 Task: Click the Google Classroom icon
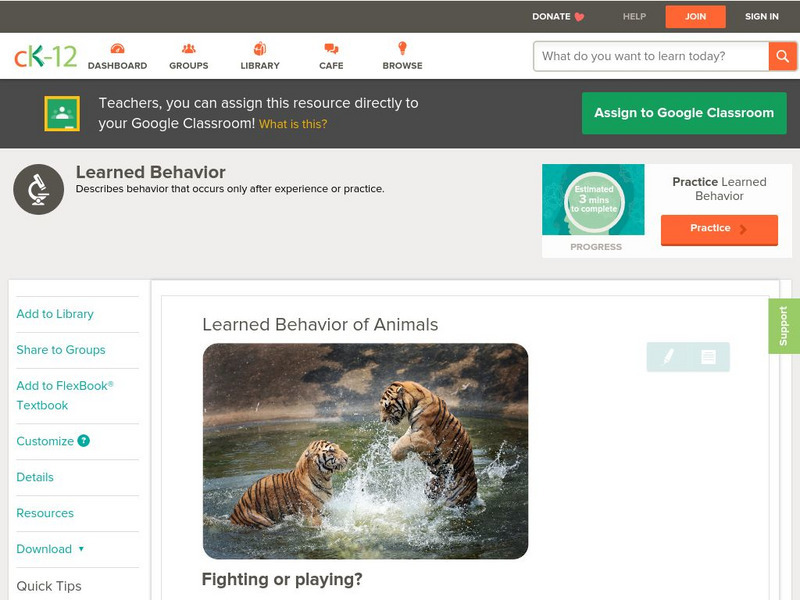pyautogui.click(x=62, y=113)
